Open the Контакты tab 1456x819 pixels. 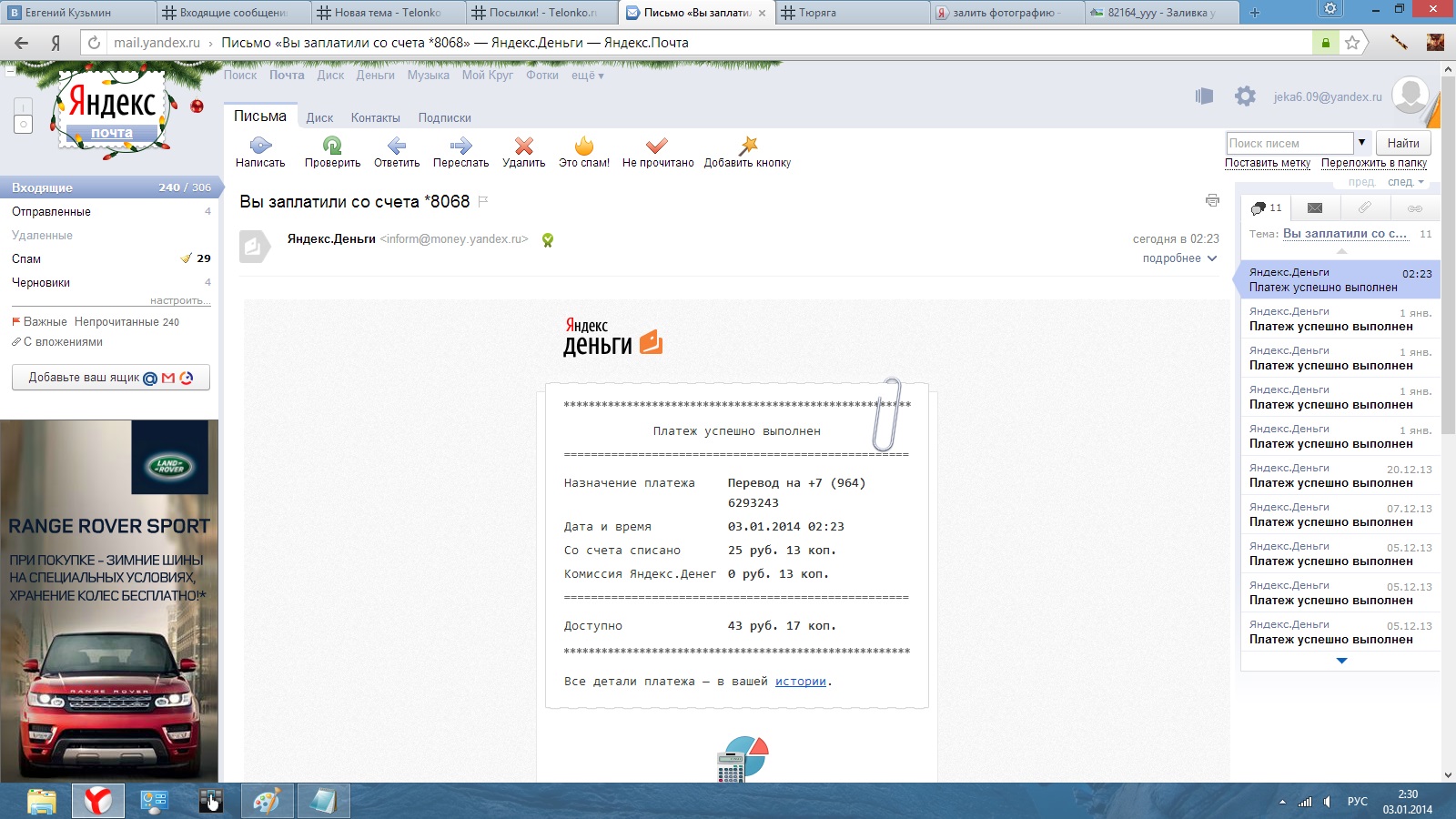376,118
